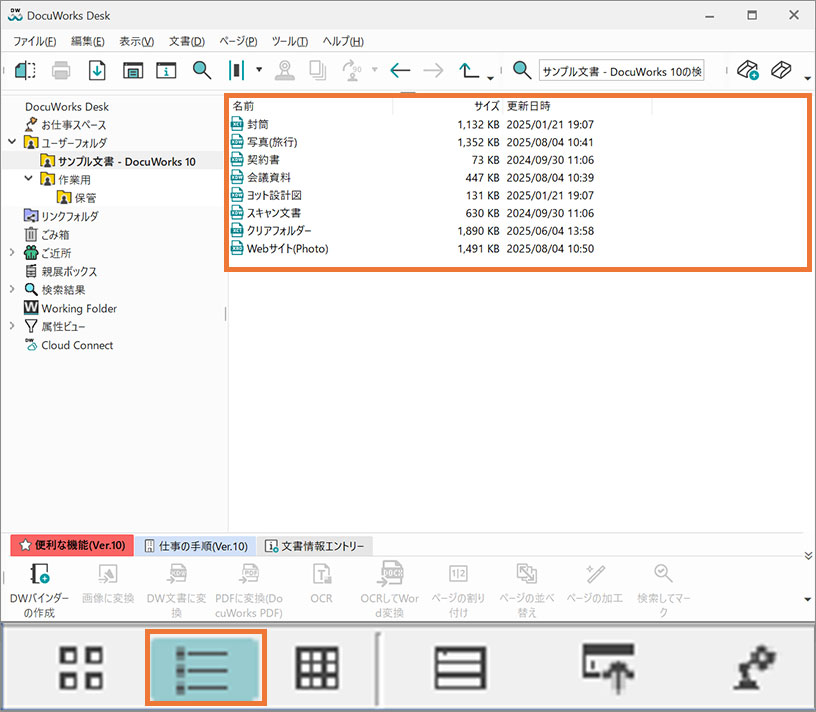Viewport: 816px width, 712px height.
Task: Open dropdown beside the up-folder icon
Action: coord(490,78)
